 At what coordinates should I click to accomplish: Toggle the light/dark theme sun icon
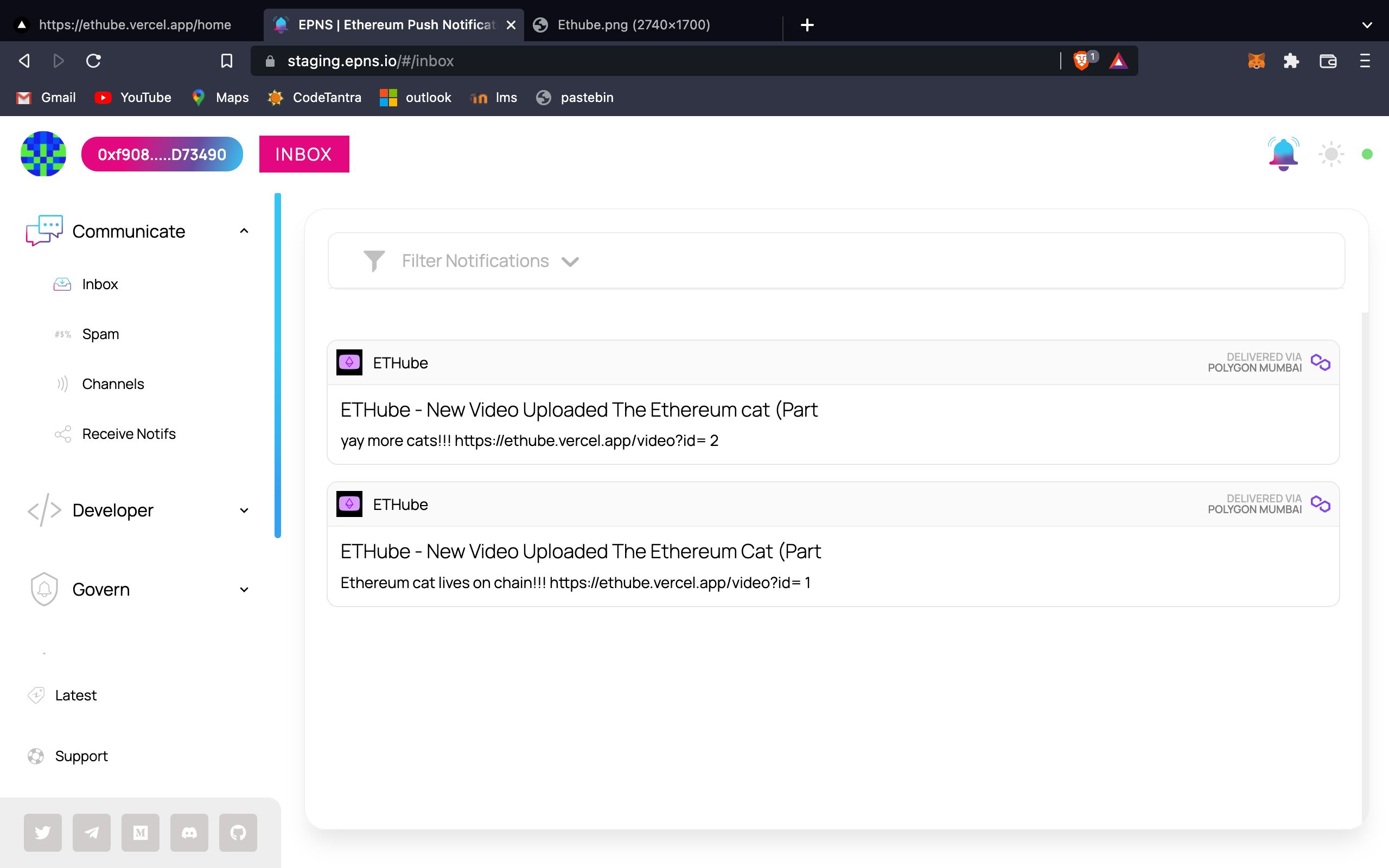click(x=1331, y=154)
